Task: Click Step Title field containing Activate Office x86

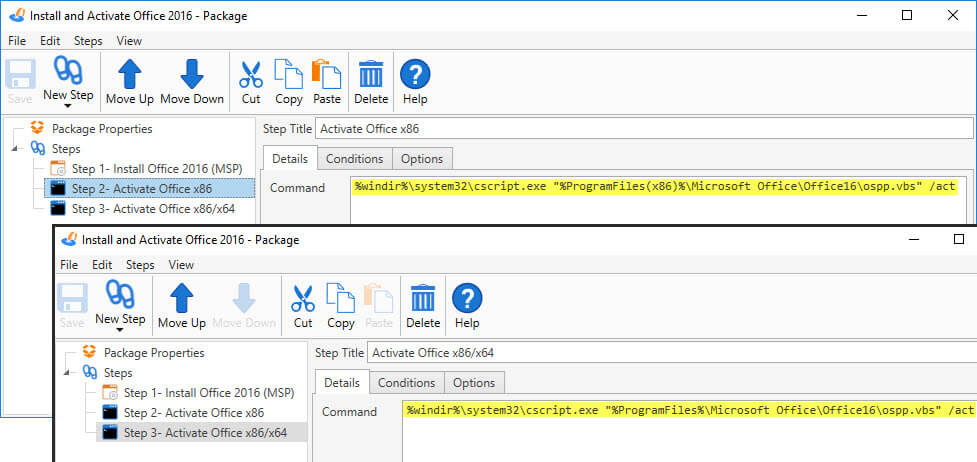Action: 644,129
